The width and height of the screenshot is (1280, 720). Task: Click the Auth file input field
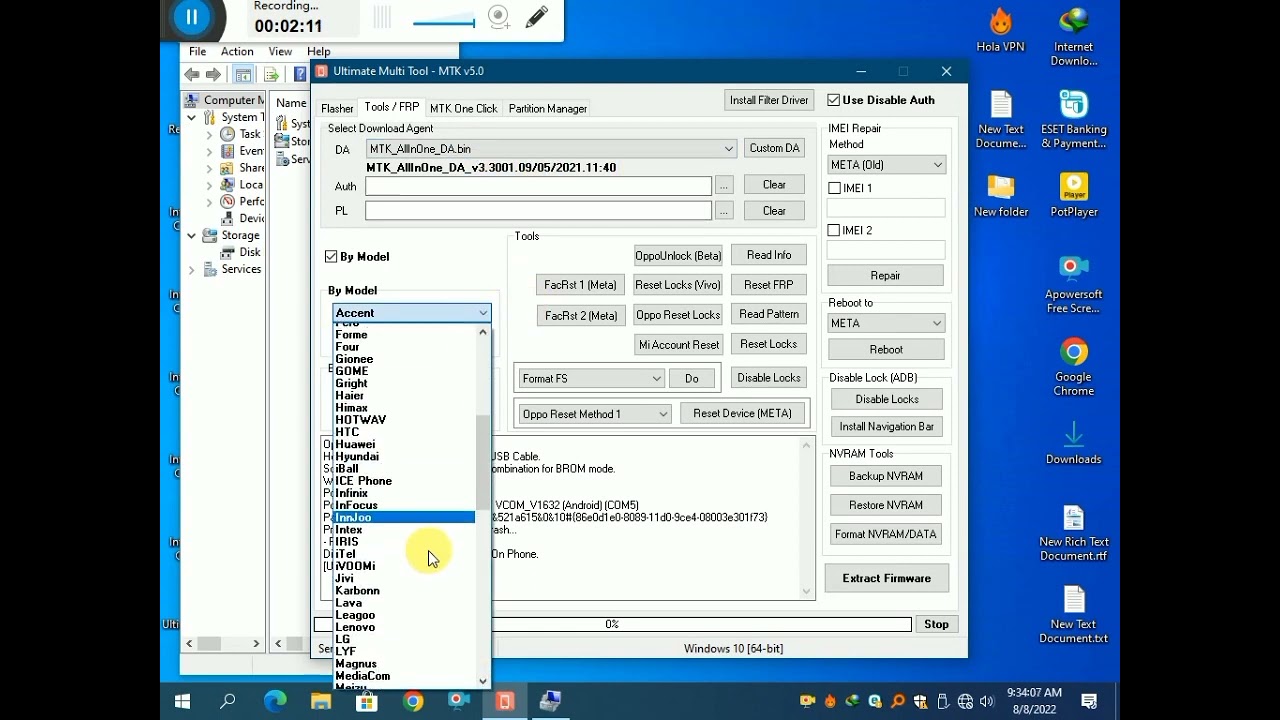pos(538,186)
